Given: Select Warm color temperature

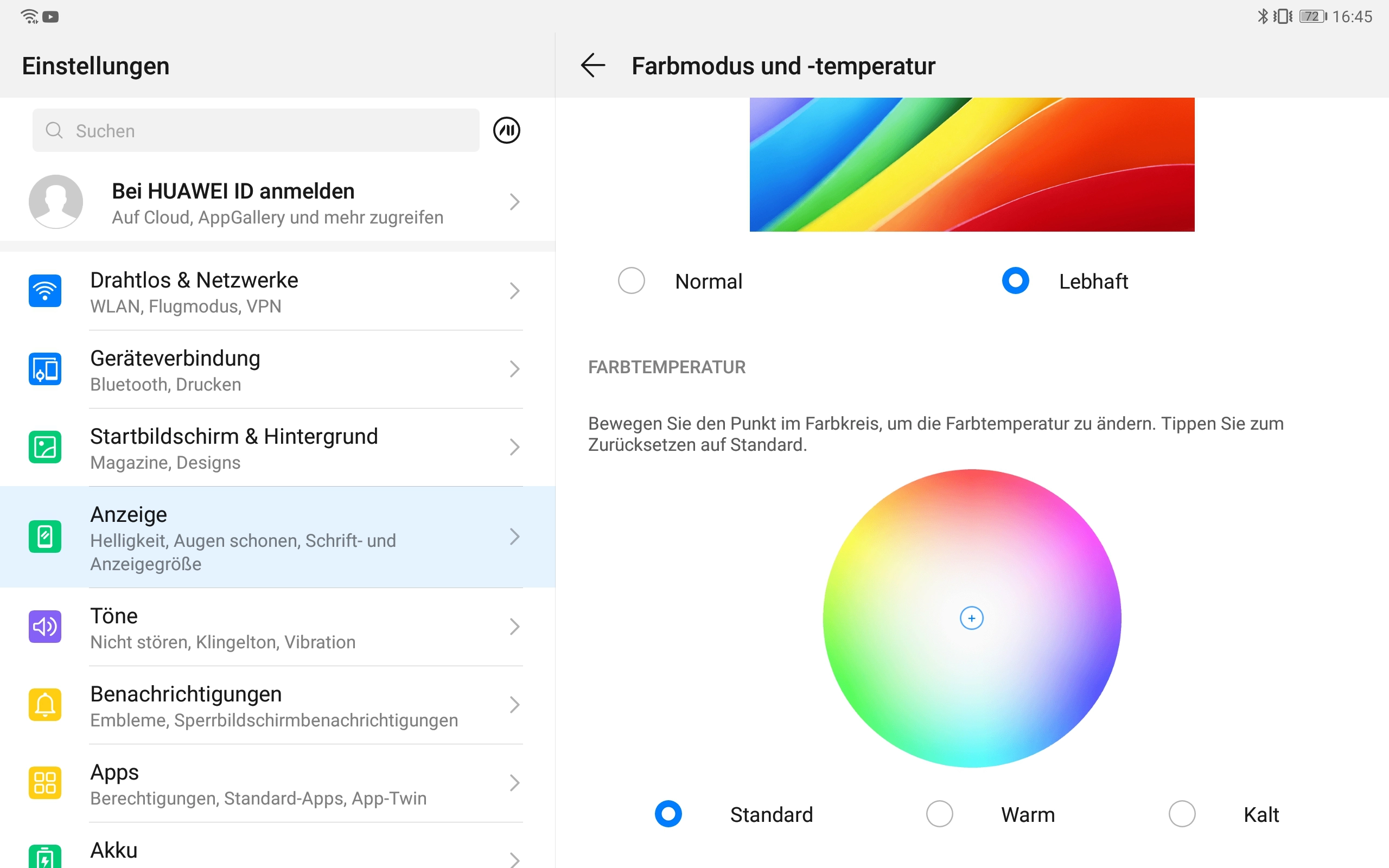Looking at the screenshot, I should [940, 814].
